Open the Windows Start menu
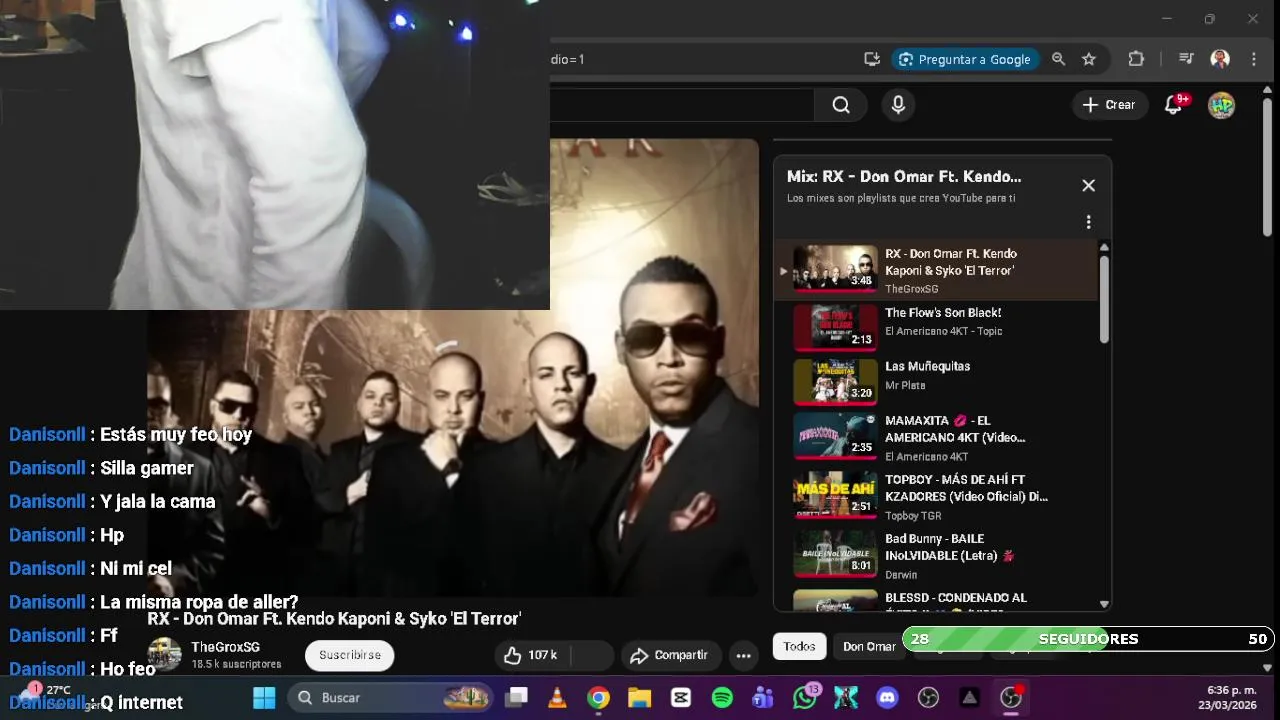 [x=264, y=697]
